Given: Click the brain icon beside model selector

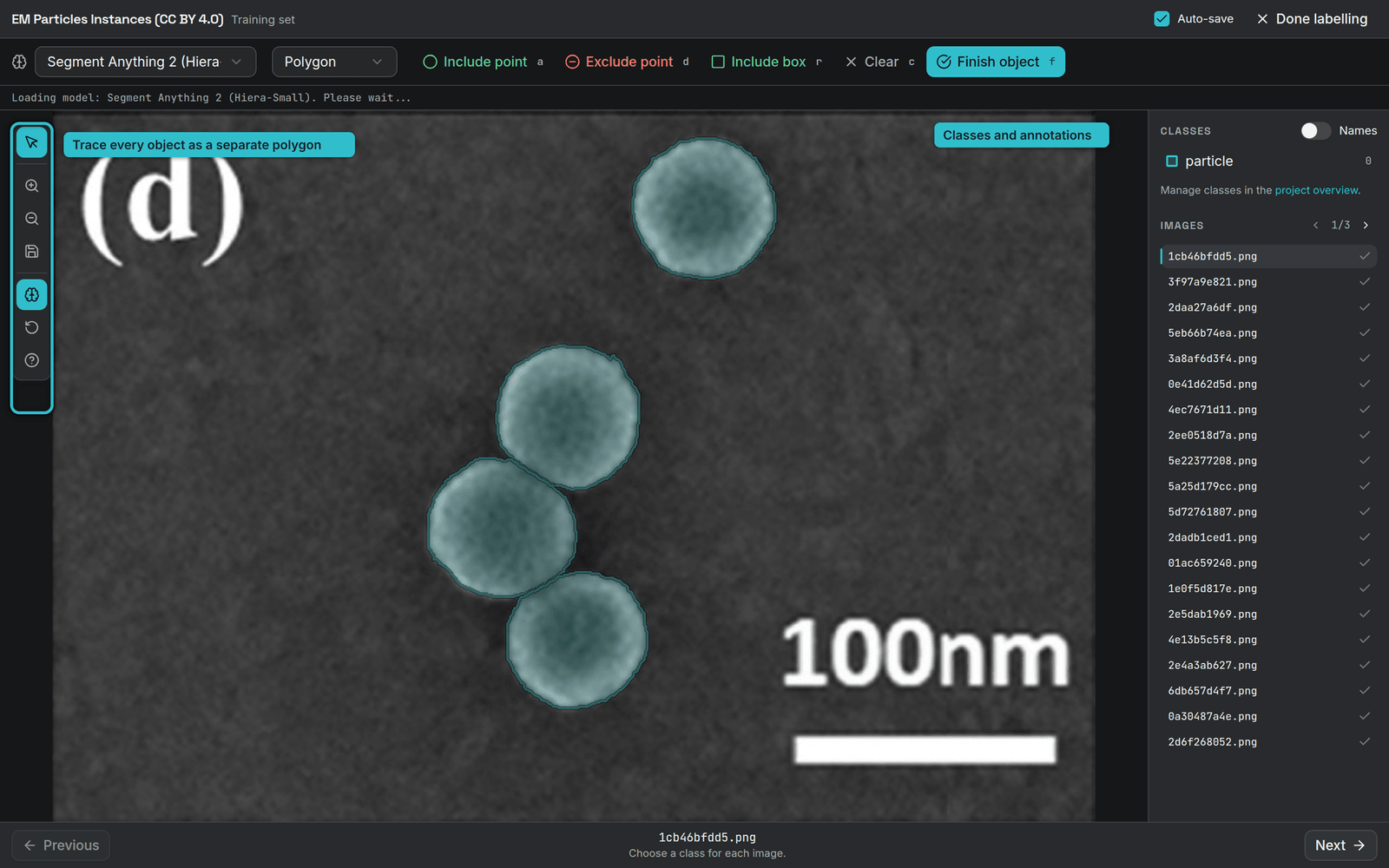Looking at the screenshot, I should tap(19, 62).
